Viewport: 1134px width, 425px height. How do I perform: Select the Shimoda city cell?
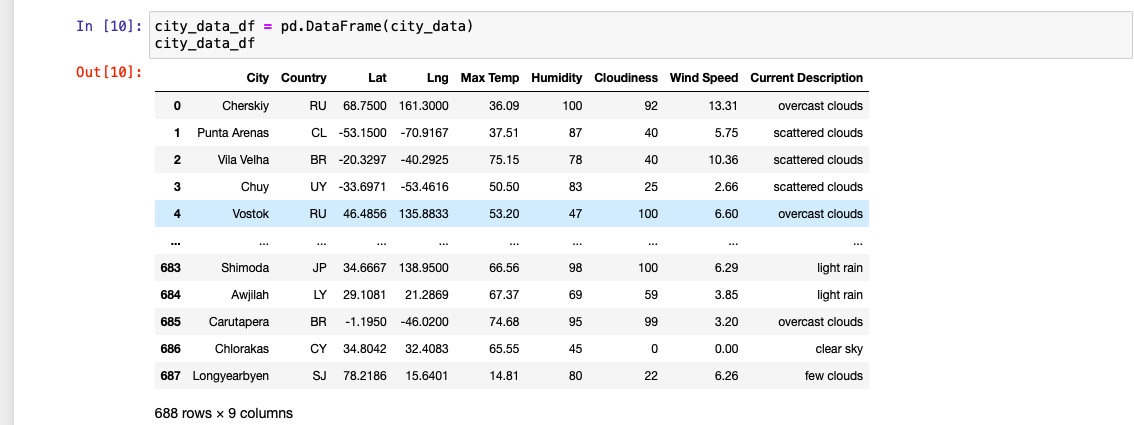[x=245, y=267]
